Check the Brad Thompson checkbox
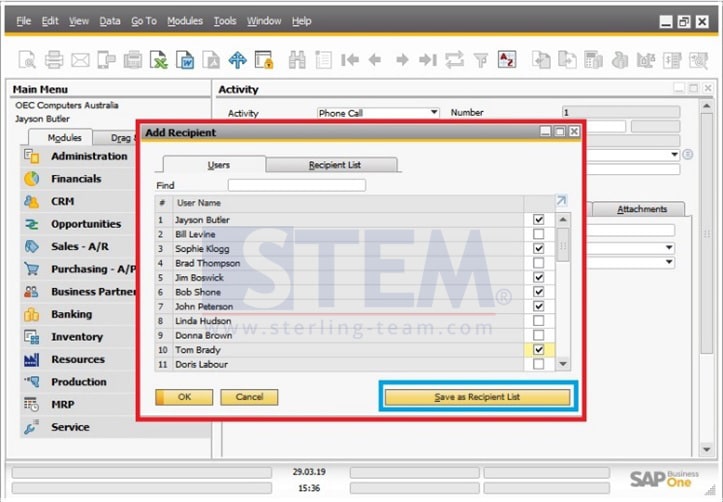Image resolution: width=723 pixels, height=502 pixels. 539,263
